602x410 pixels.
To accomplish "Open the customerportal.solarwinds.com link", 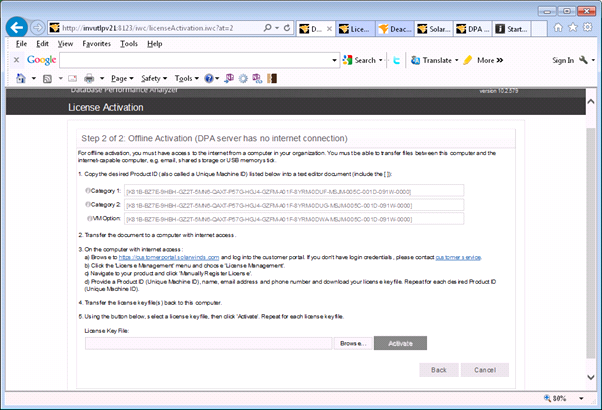I will [x=169, y=257].
